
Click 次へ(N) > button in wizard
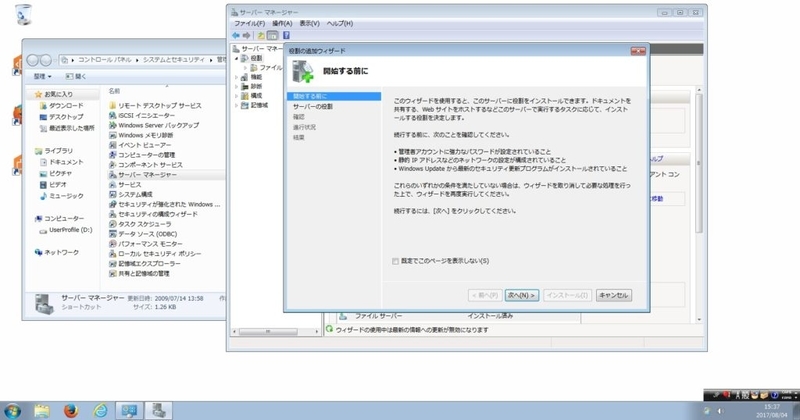tap(521, 295)
